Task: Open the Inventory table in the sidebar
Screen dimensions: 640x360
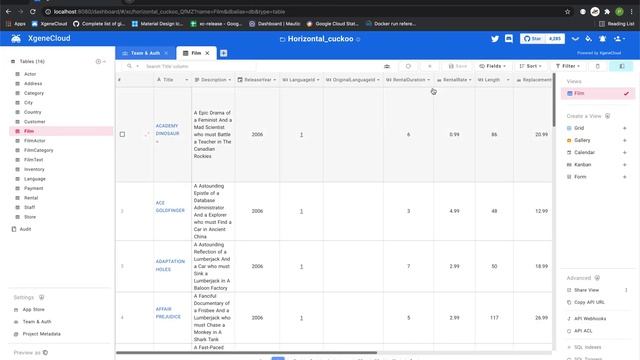Action: click(x=34, y=169)
